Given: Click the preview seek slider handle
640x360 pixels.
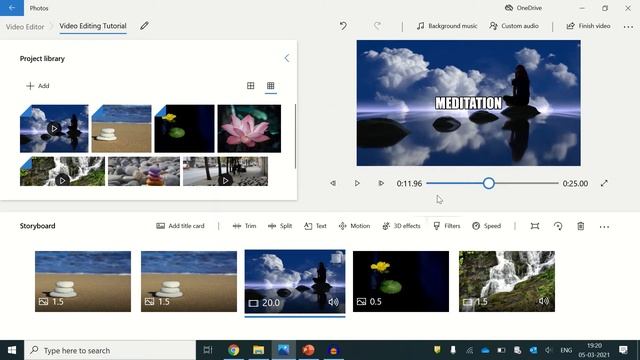Looking at the screenshot, I should 489,183.
